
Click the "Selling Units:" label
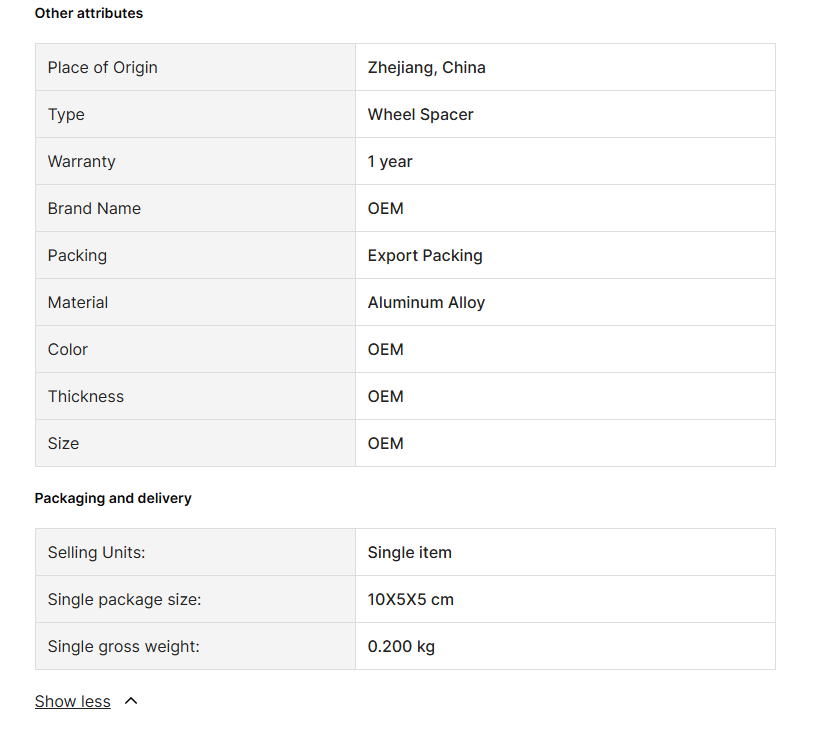point(96,553)
